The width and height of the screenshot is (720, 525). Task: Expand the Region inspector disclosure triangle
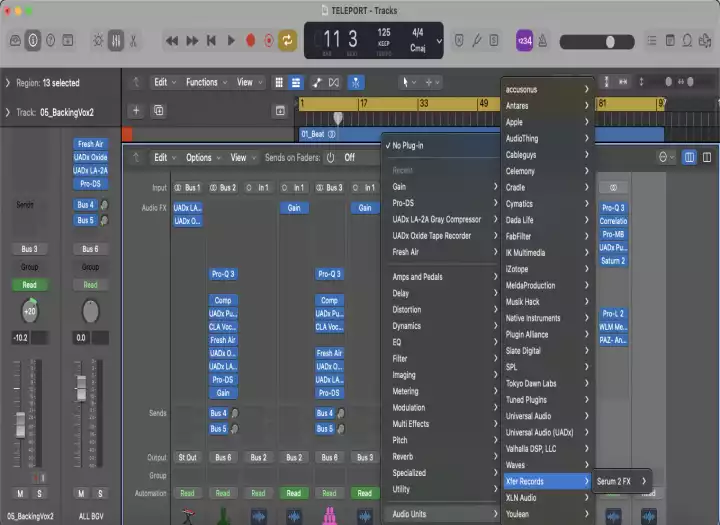(x=8, y=83)
